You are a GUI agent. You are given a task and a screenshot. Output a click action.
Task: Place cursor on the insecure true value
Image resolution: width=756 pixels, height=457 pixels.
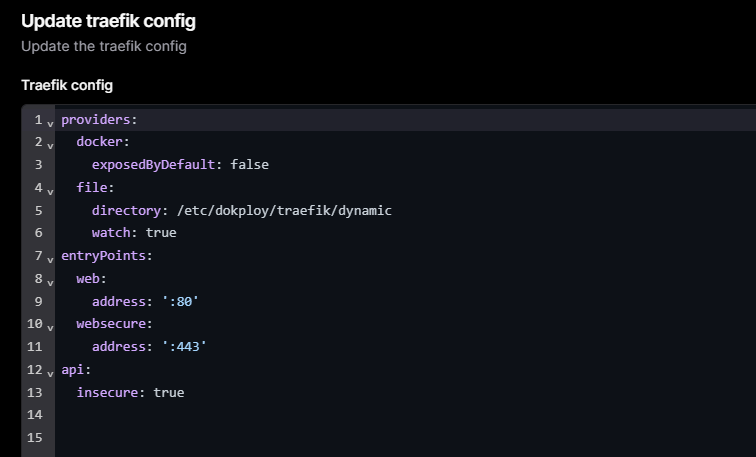[168, 393]
